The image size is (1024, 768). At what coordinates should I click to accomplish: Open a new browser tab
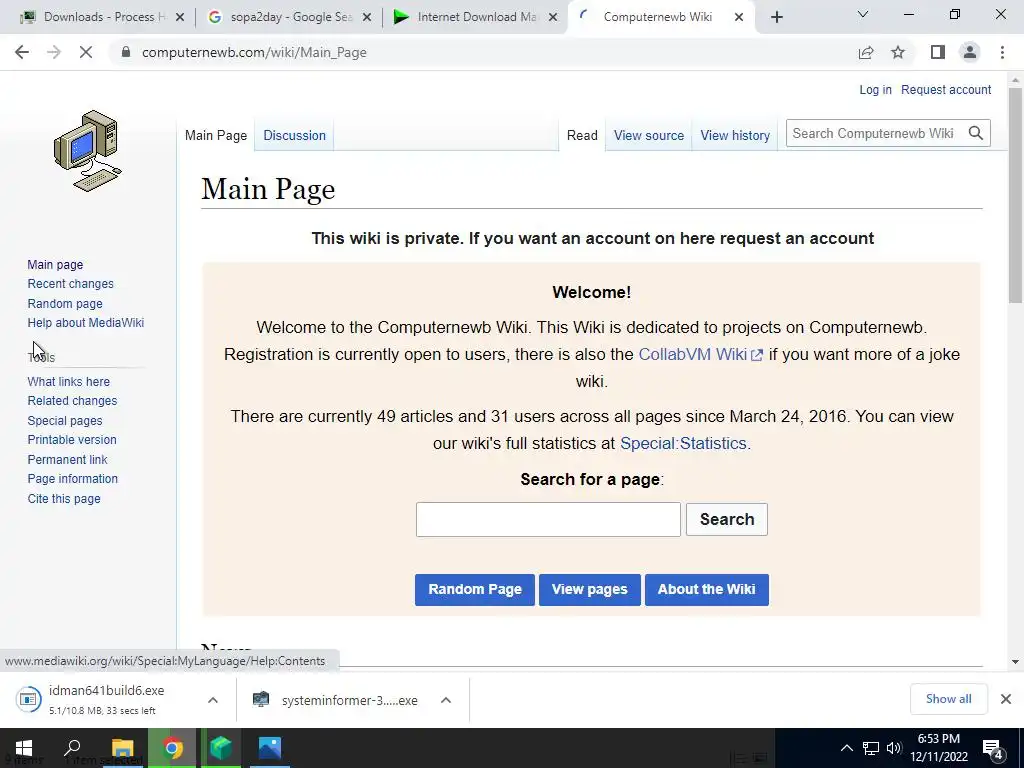[776, 17]
